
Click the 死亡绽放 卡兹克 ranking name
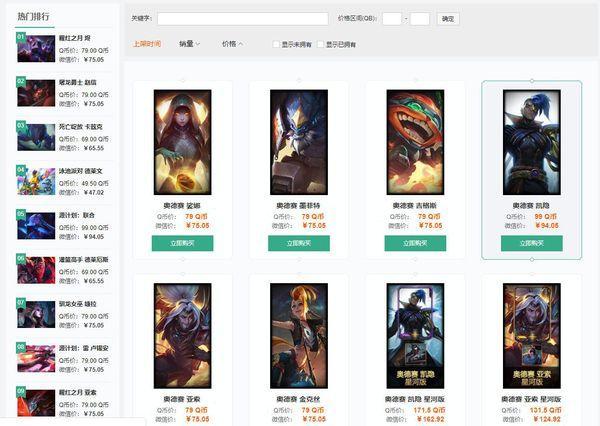coord(81,127)
